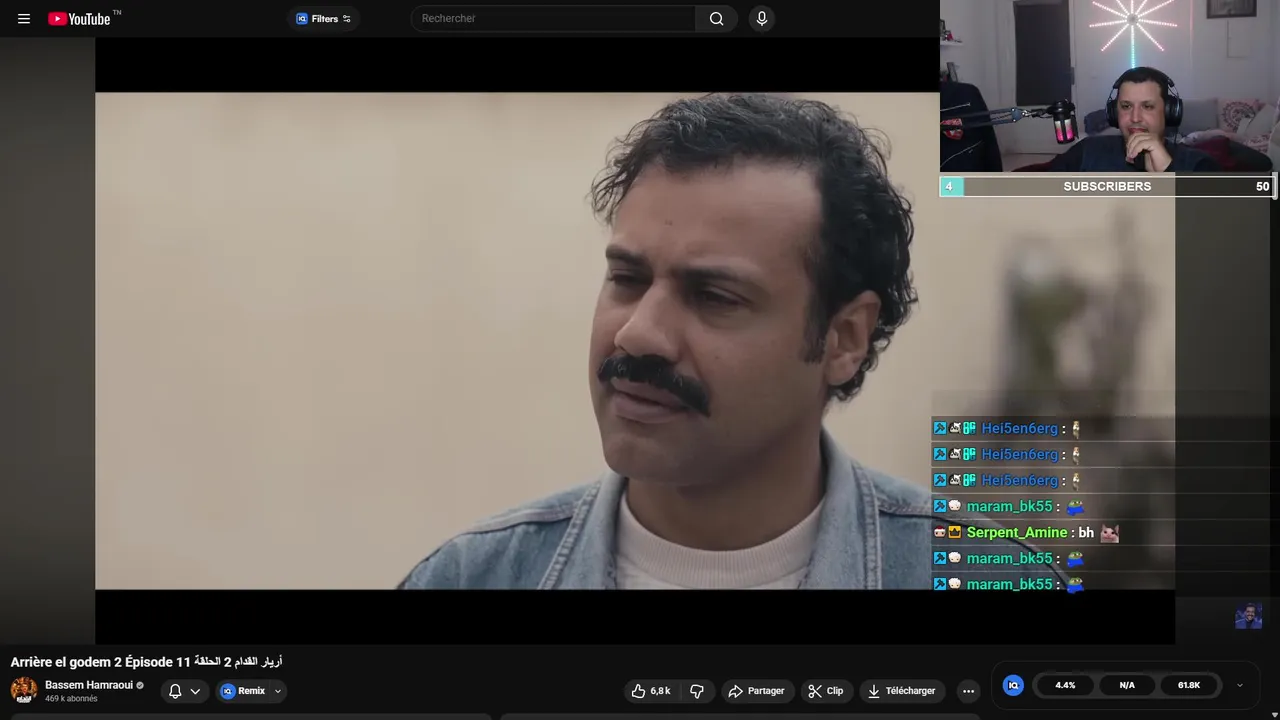Click the N/A stat pill
The width and height of the screenshot is (1280, 720).
click(x=1127, y=685)
